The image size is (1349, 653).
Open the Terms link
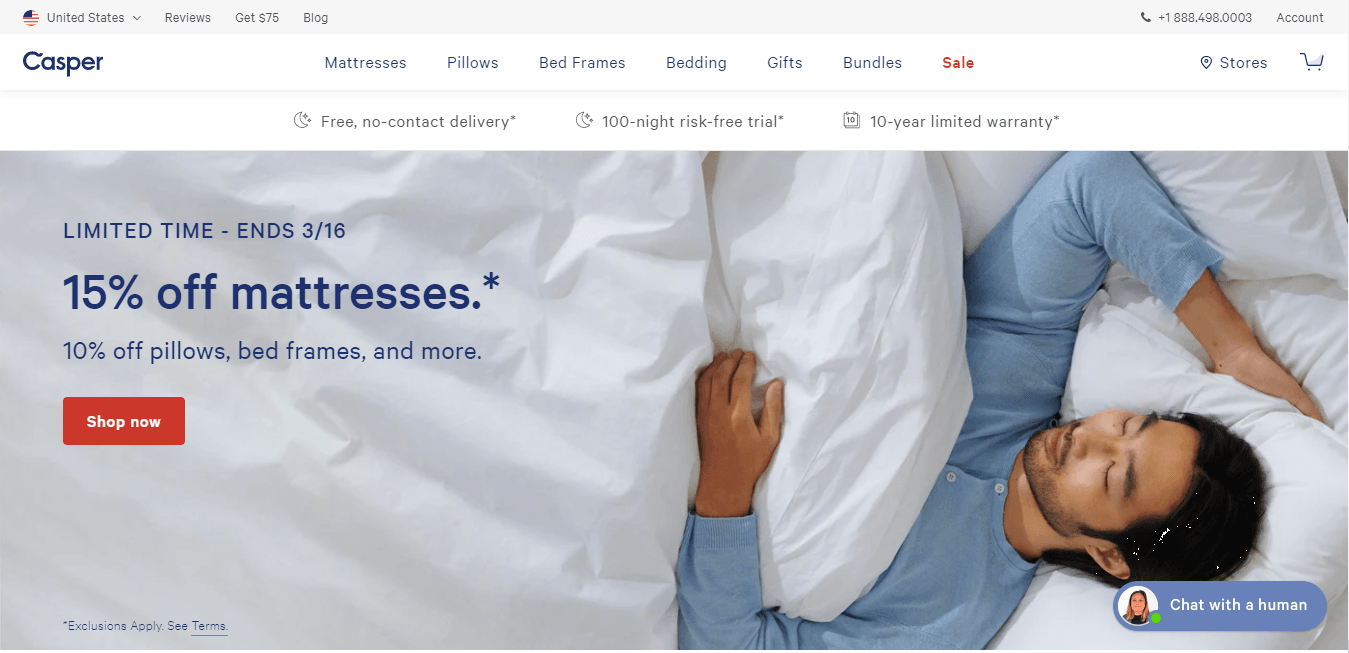coord(209,626)
